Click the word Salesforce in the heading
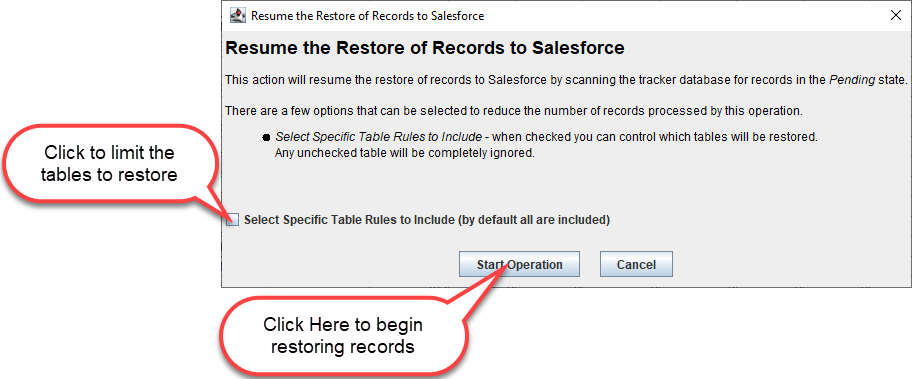The width and height of the screenshot is (912, 379). click(578, 48)
